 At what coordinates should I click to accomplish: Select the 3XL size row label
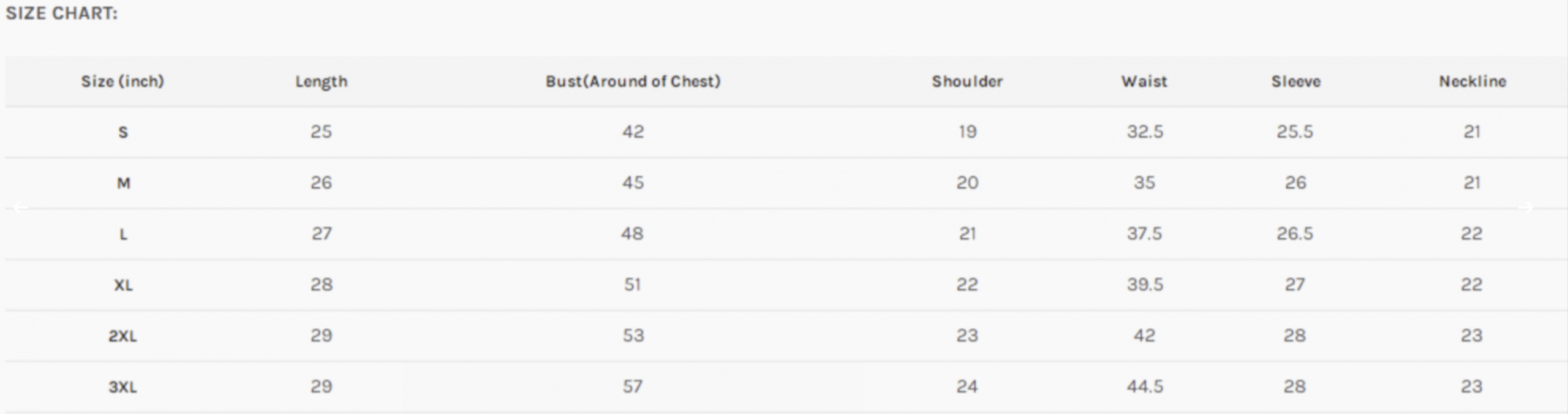(x=123, y=386)
